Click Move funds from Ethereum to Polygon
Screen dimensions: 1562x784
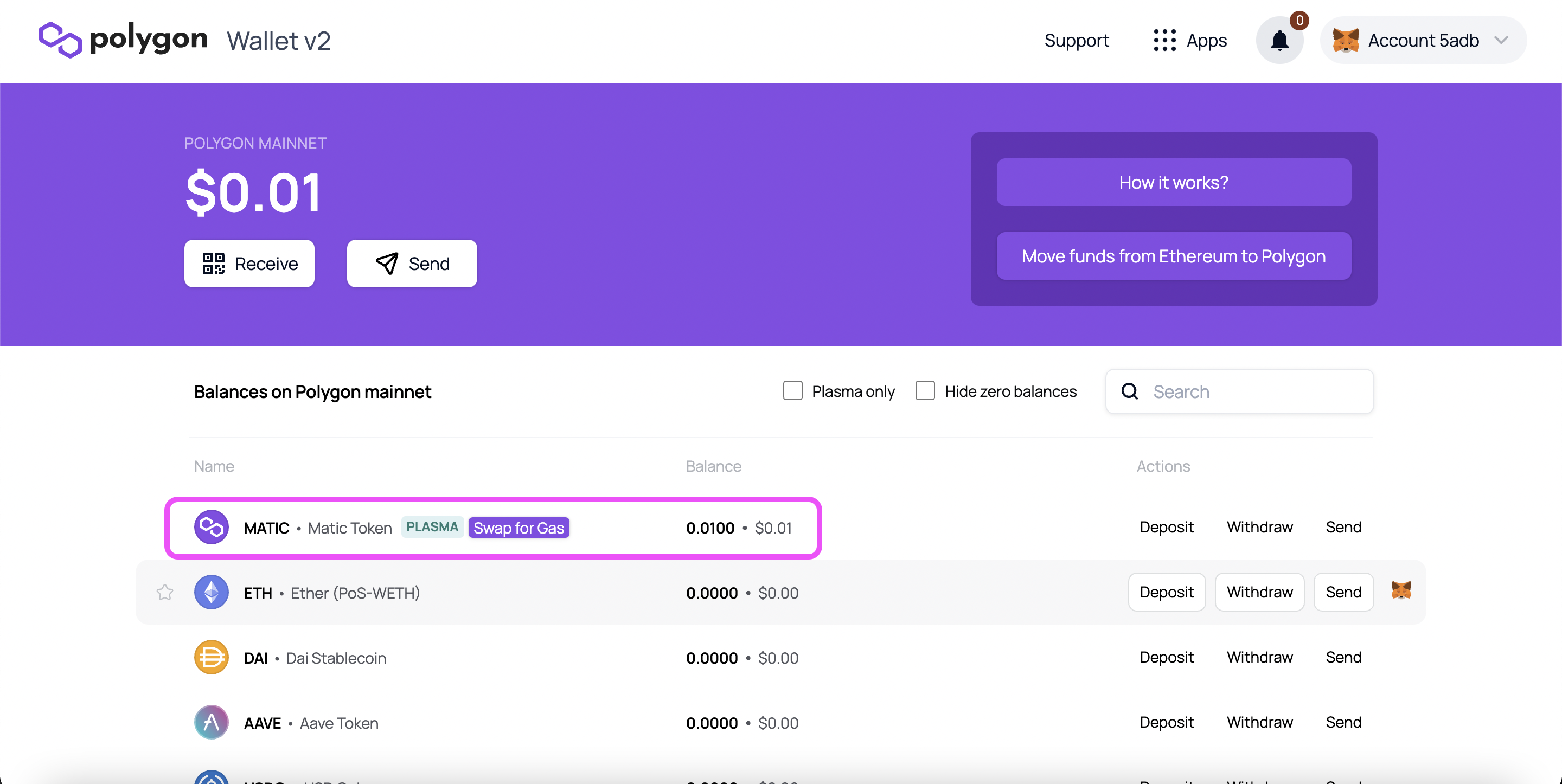click(1173, 256)
